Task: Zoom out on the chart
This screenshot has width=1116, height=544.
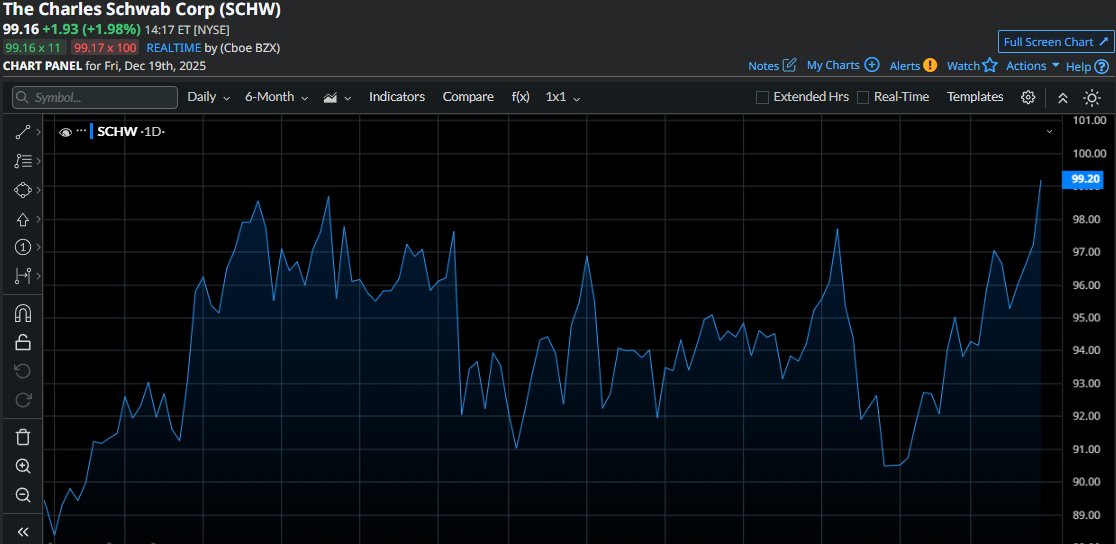Action: coord(23,496)
